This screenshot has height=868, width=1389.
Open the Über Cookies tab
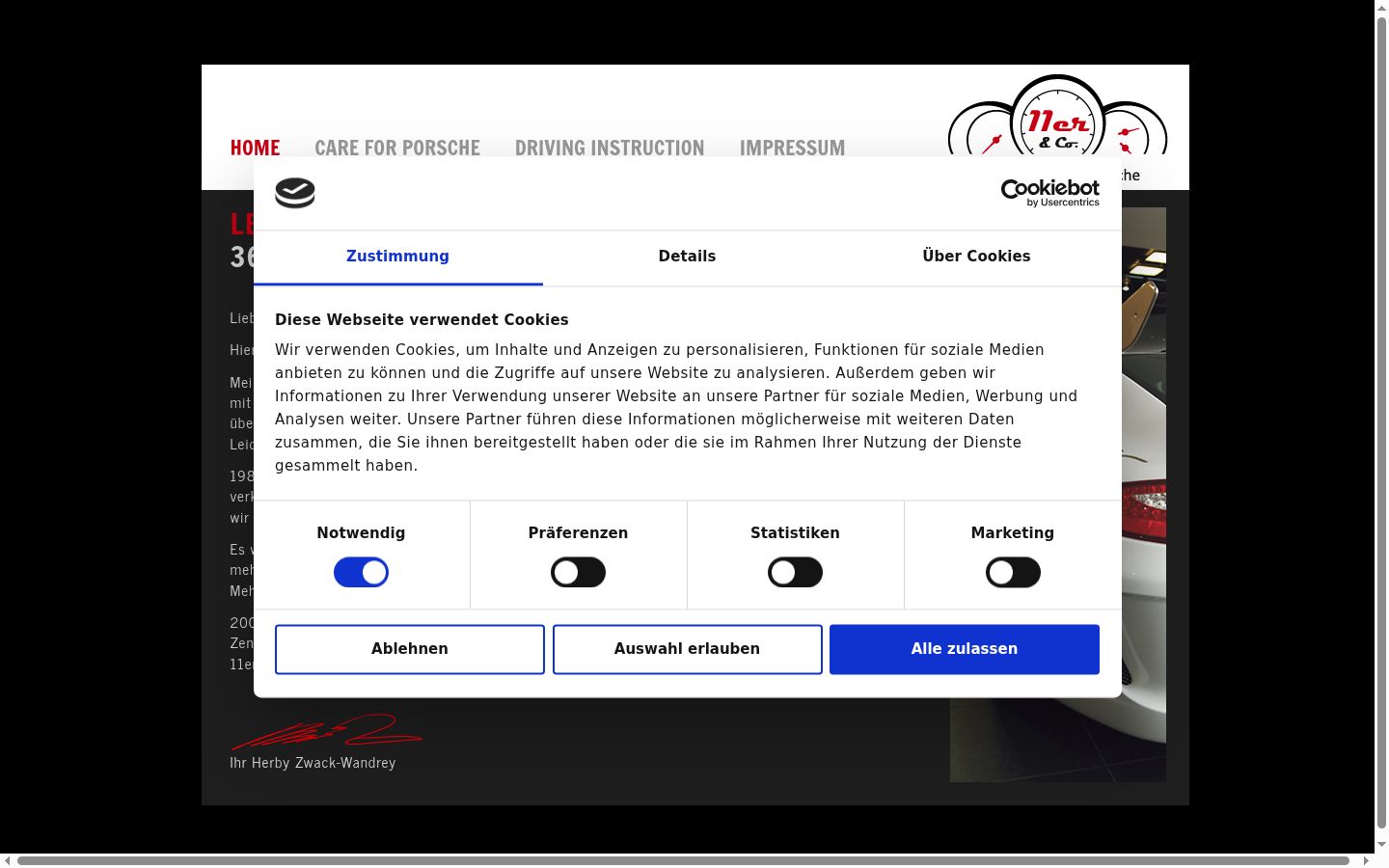976,257
